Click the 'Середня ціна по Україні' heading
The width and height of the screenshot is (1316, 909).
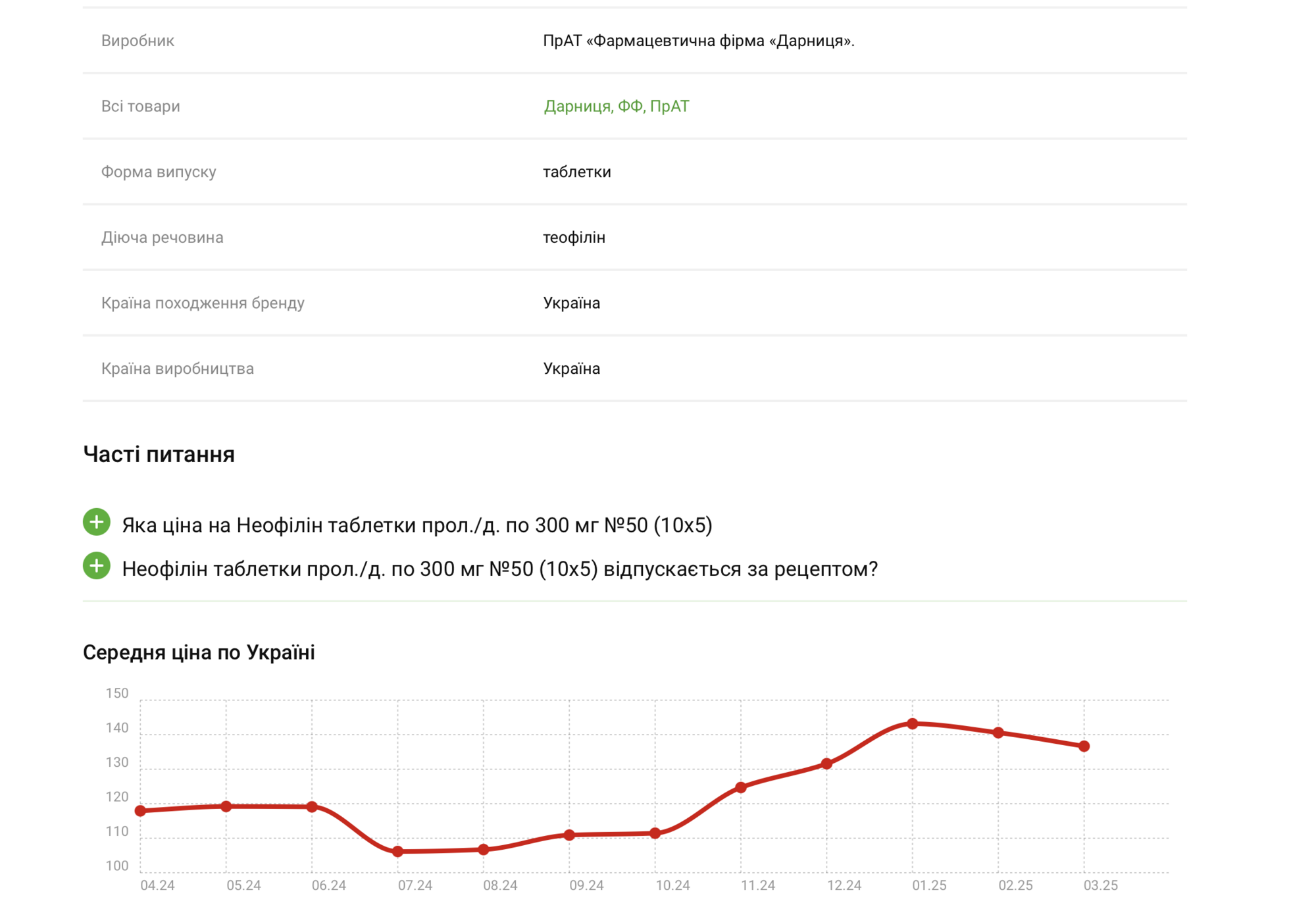tap(199, 652)
